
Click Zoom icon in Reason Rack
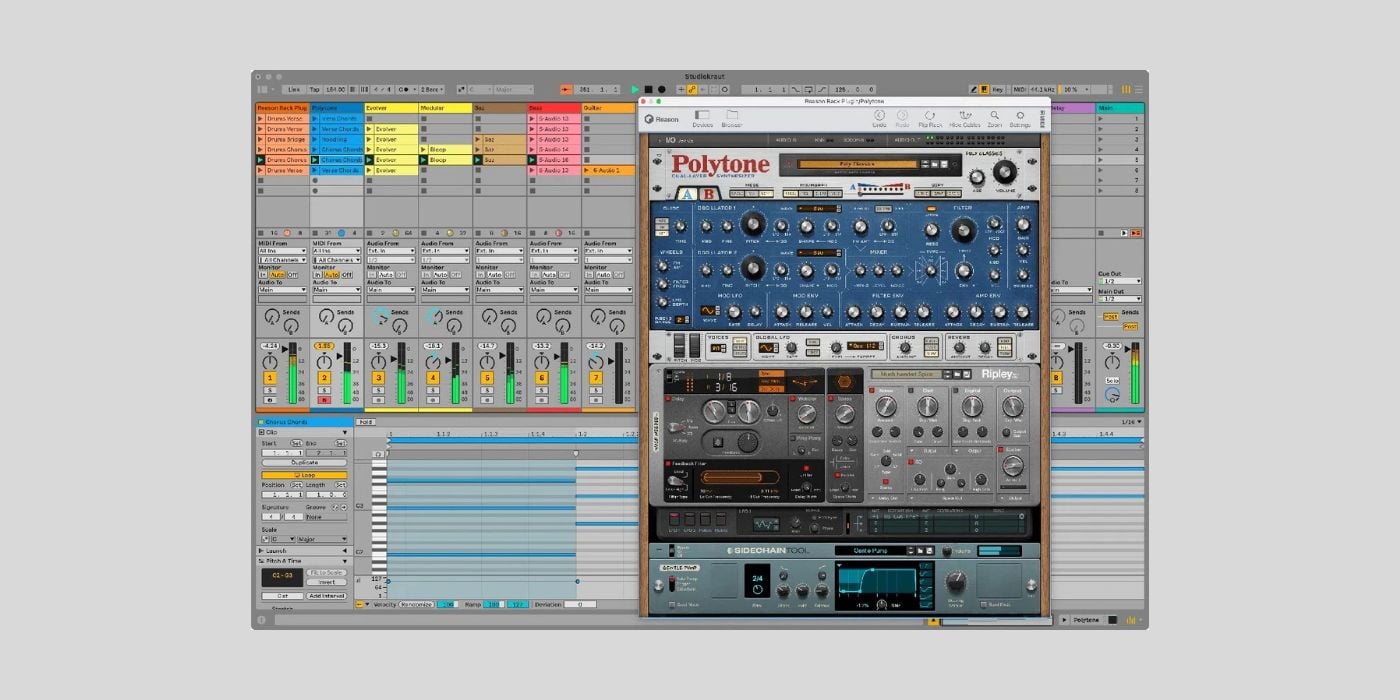995,118
